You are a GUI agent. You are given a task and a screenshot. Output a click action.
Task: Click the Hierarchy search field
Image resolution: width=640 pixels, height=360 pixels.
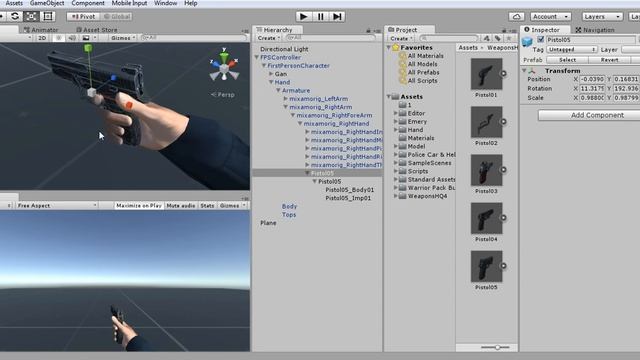(x=330, y=38)
